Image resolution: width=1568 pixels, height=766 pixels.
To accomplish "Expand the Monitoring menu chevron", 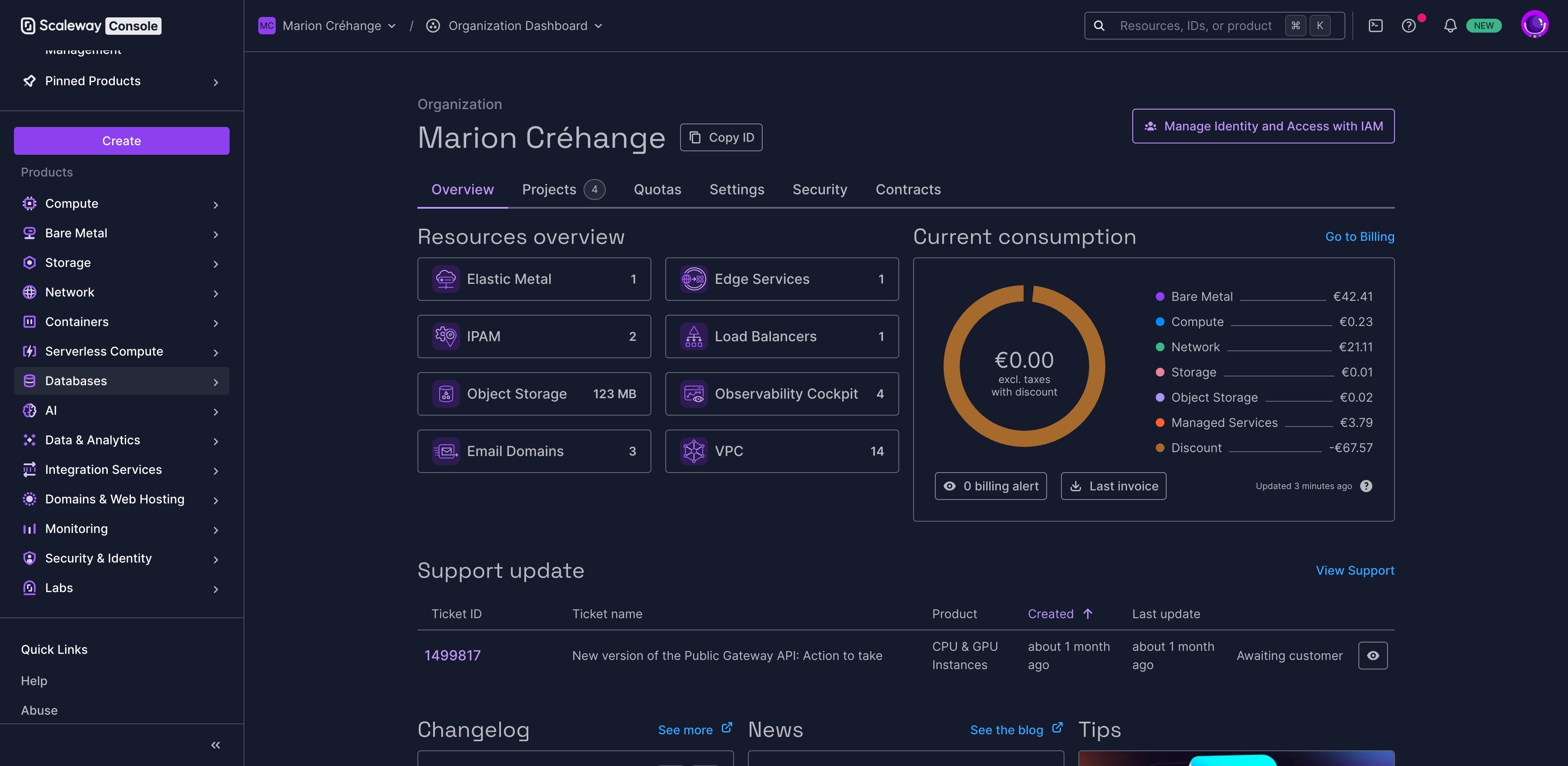I will (216, 530).
